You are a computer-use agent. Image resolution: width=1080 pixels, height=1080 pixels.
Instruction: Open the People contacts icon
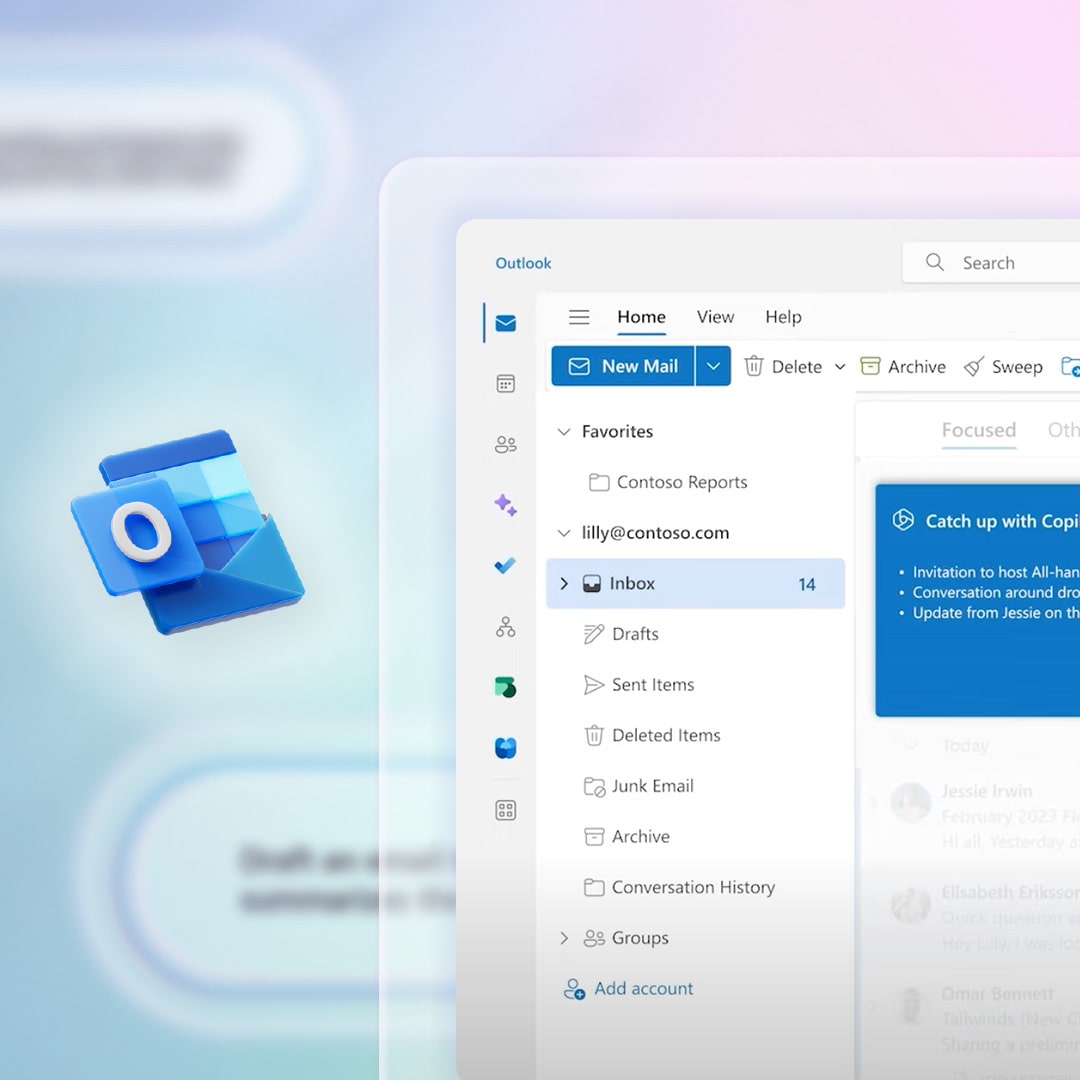tap(506, 445)
